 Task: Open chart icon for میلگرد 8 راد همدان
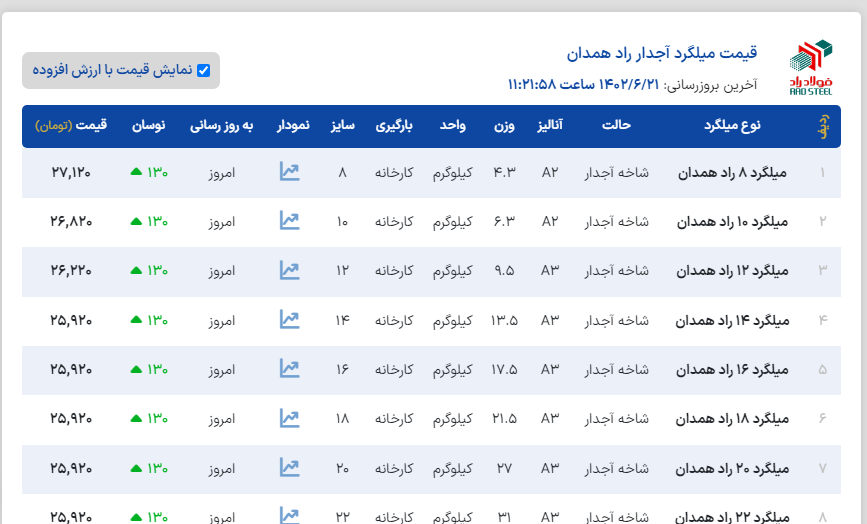coord(289,172)
